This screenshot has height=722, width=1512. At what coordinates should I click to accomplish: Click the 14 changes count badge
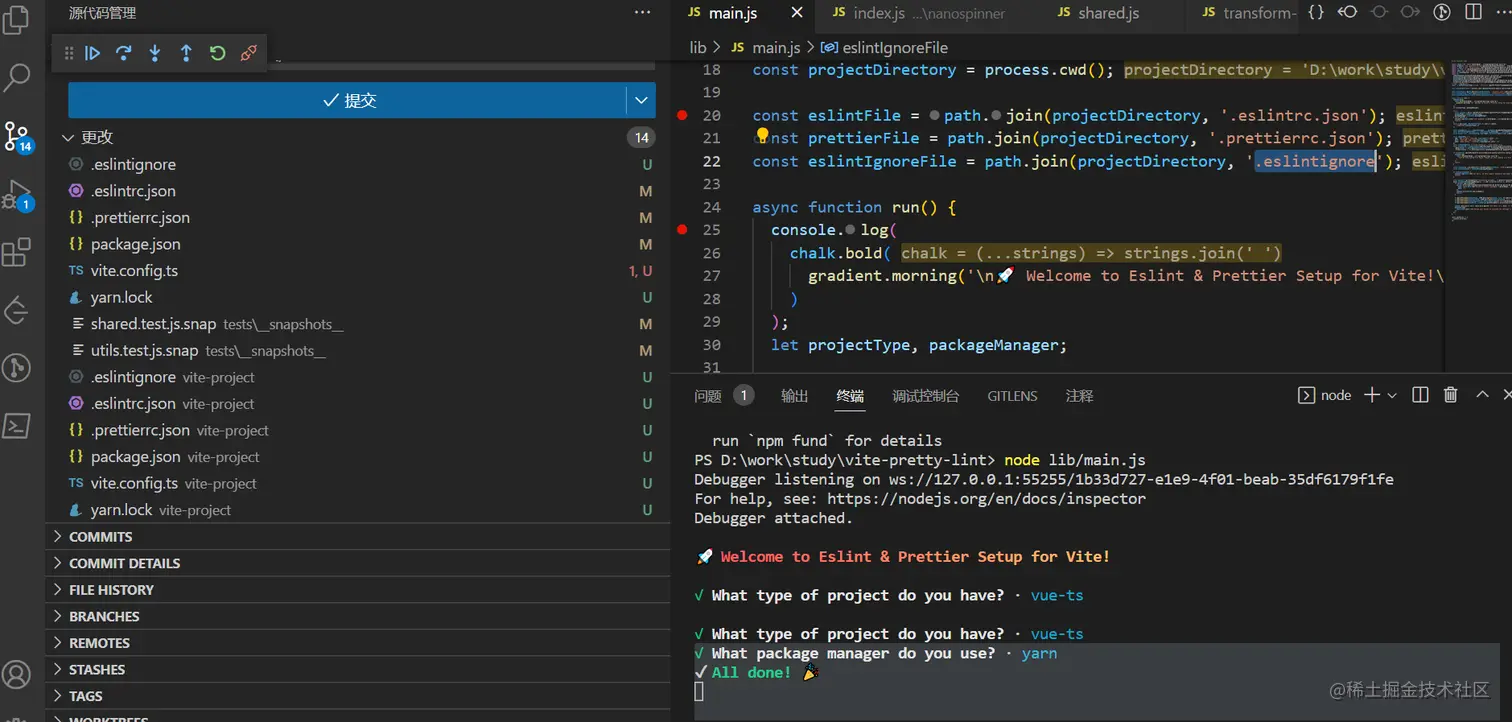click(641, 138)
